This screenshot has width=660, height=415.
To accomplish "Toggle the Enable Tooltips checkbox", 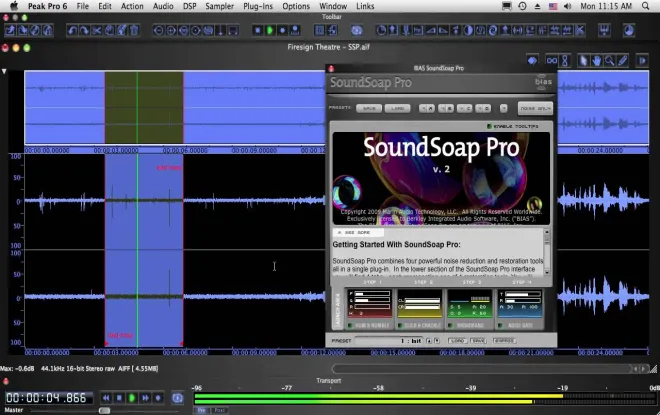I will coord(489,126).
